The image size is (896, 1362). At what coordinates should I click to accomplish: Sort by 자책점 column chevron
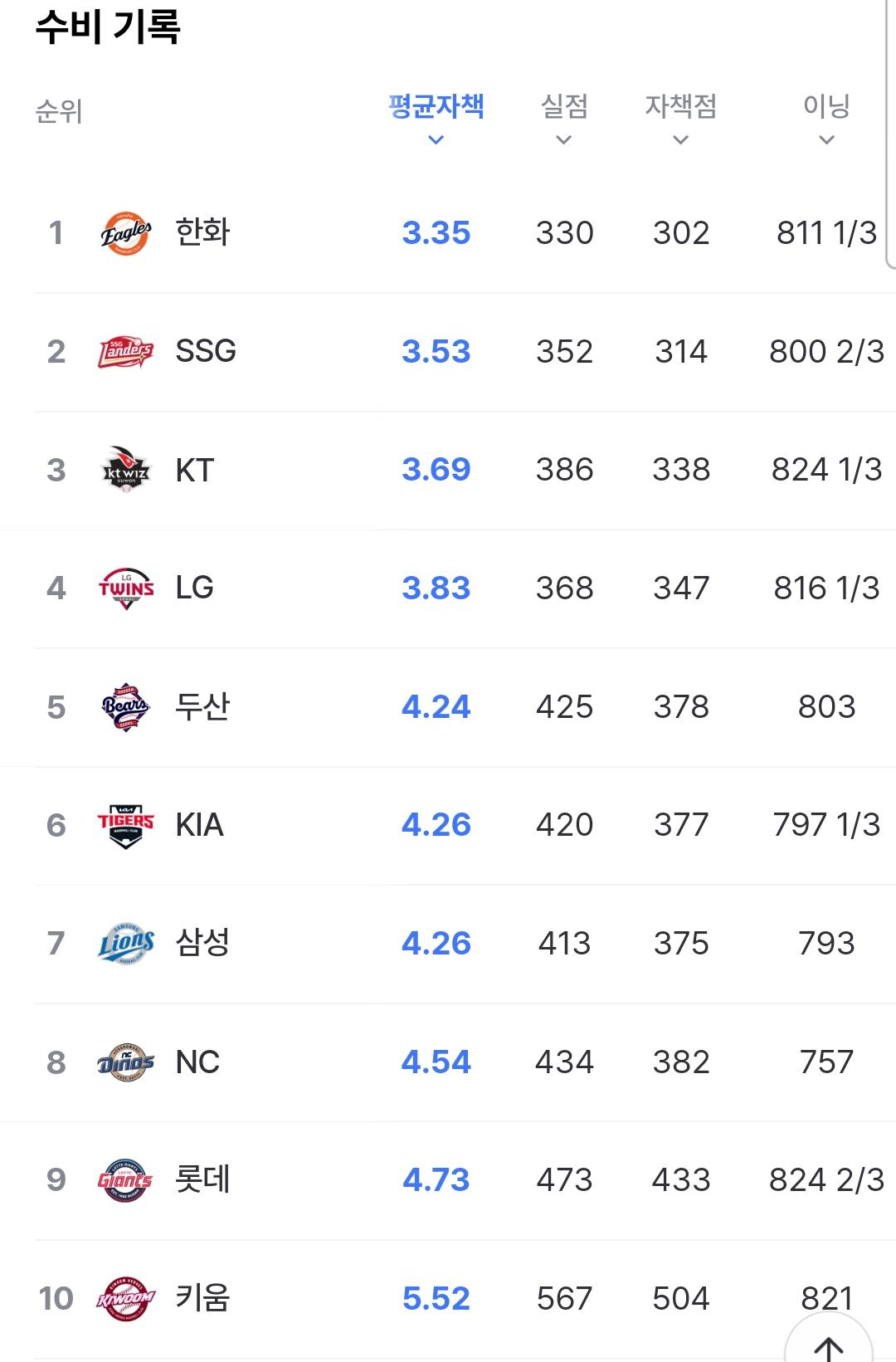coord(681,140)
